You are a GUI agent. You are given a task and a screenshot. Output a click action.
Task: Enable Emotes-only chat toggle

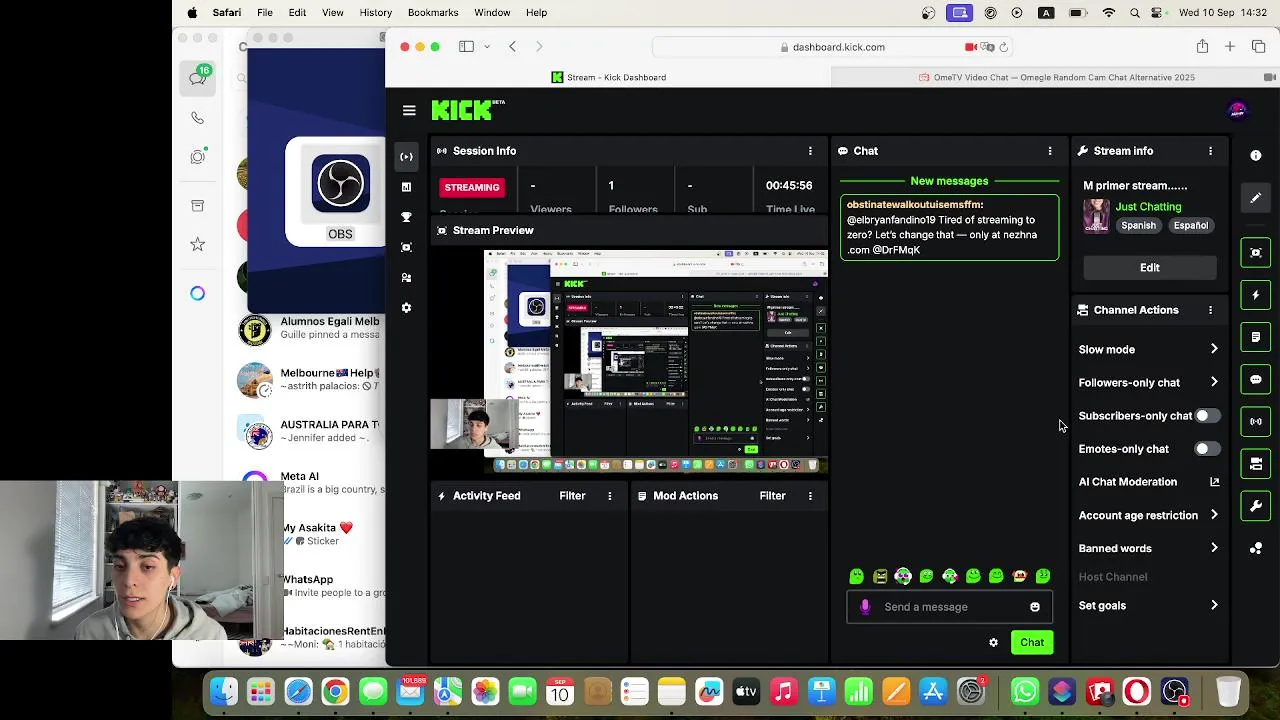tap(1207, 449)
